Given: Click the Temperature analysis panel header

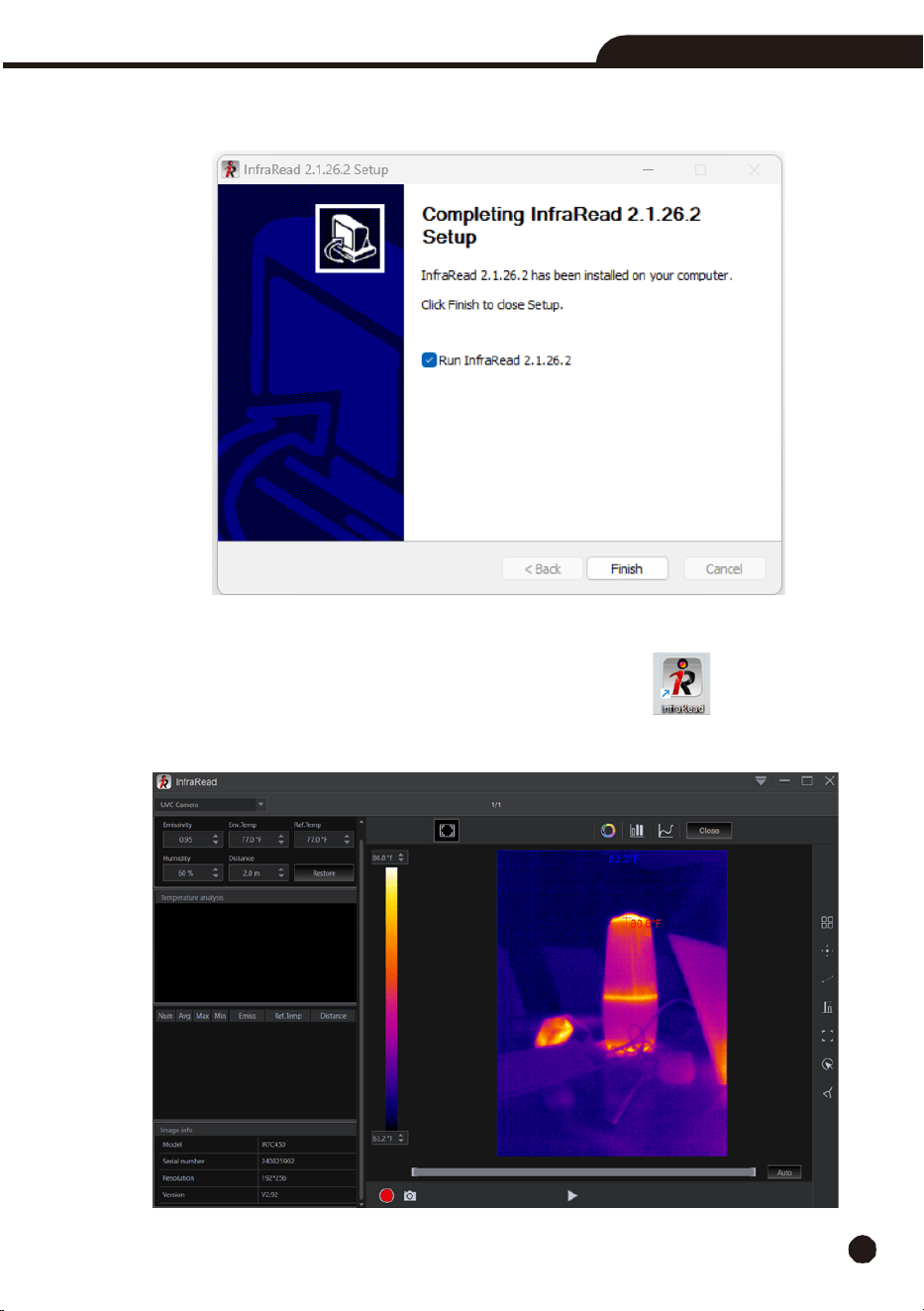Looking at the screenshot, I should coord(256,897).
